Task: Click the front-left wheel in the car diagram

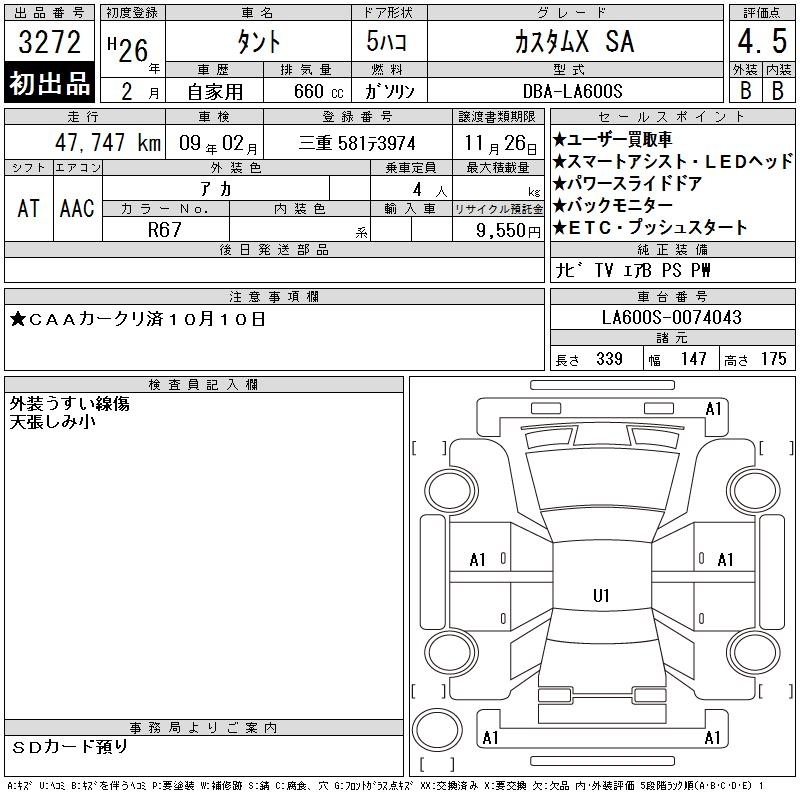Action: click(x=449, y=489)
